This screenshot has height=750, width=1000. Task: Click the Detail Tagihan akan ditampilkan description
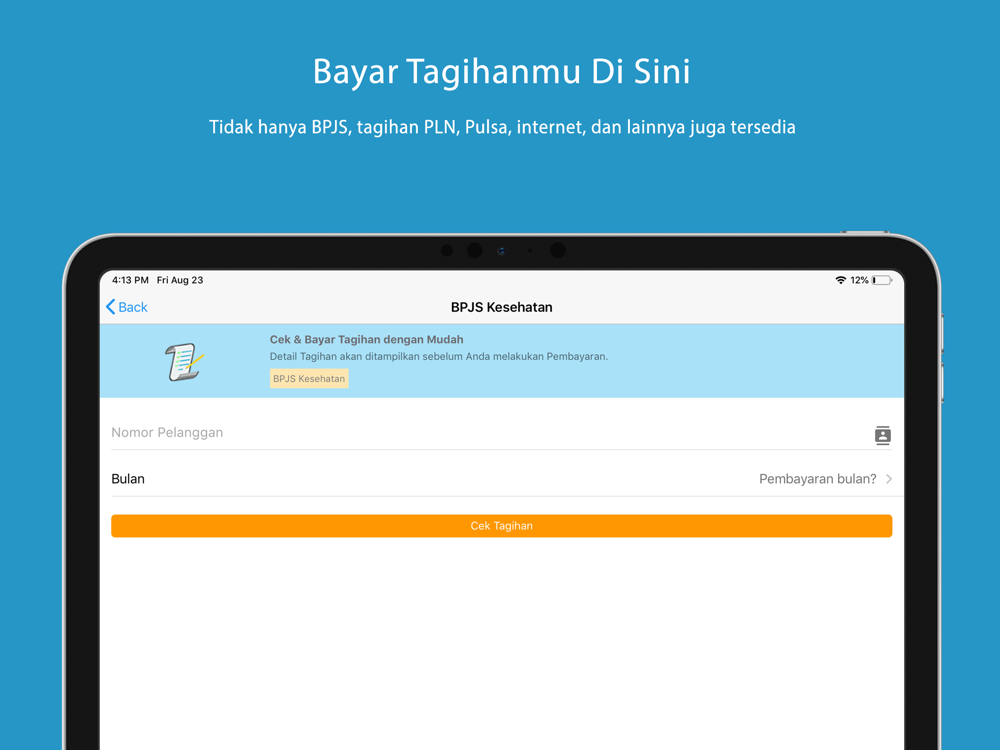pos(439,357)
